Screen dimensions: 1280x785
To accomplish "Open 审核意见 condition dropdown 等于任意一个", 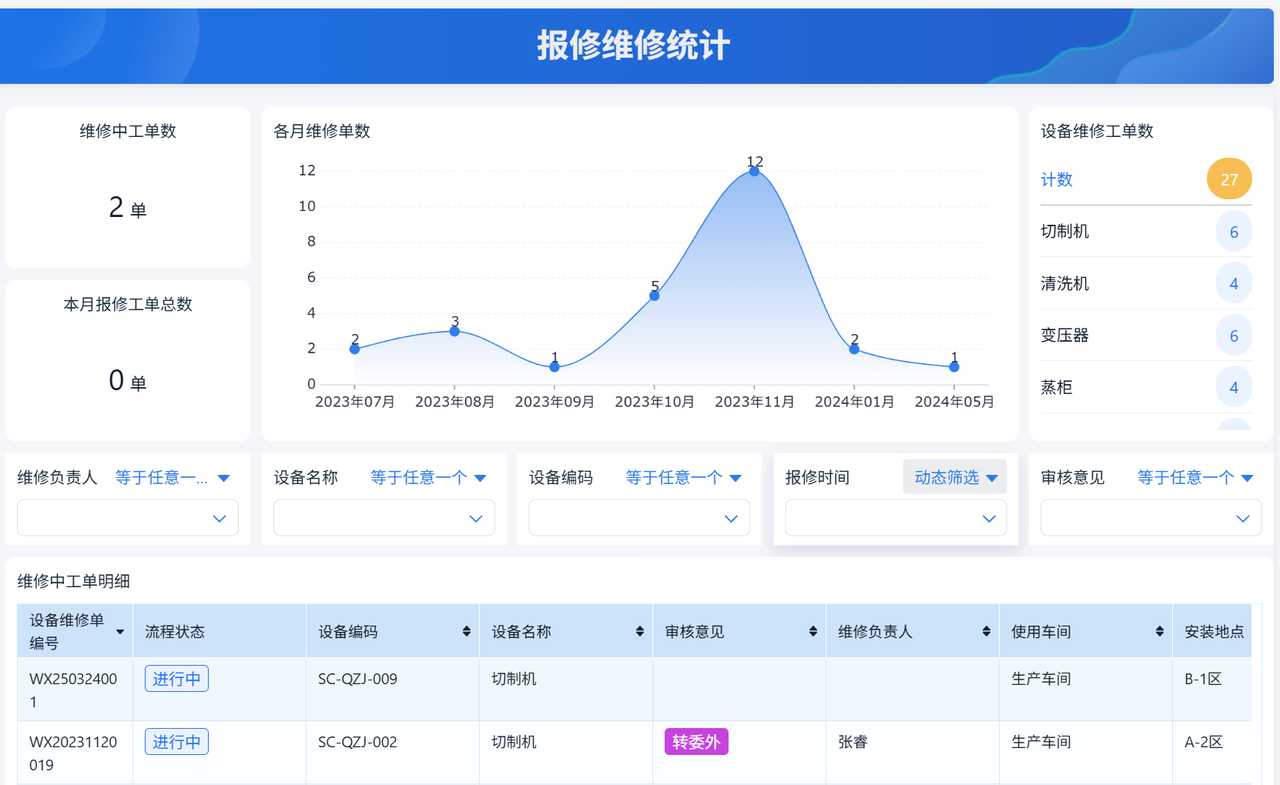I will 1195,478.
